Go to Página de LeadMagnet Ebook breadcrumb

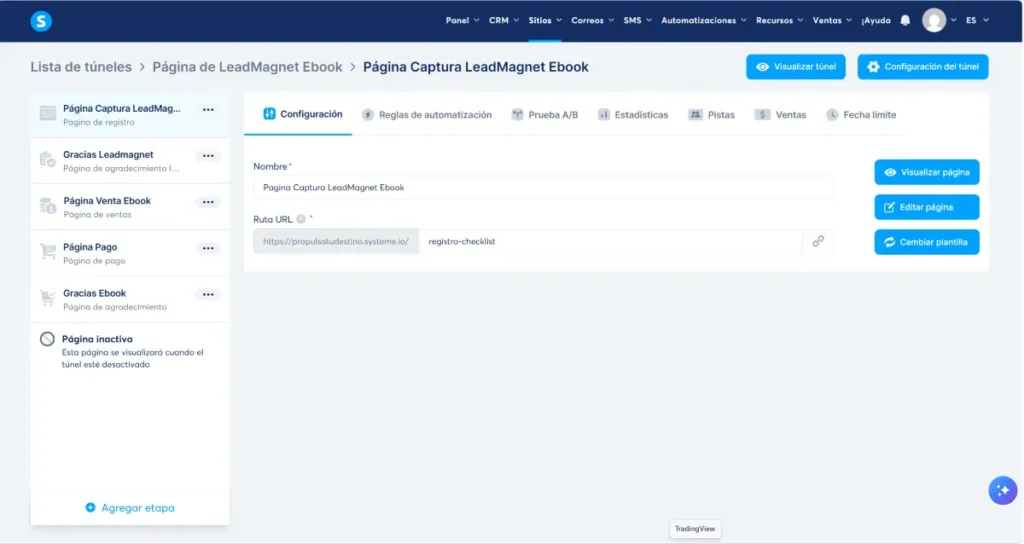pos(248,67)
